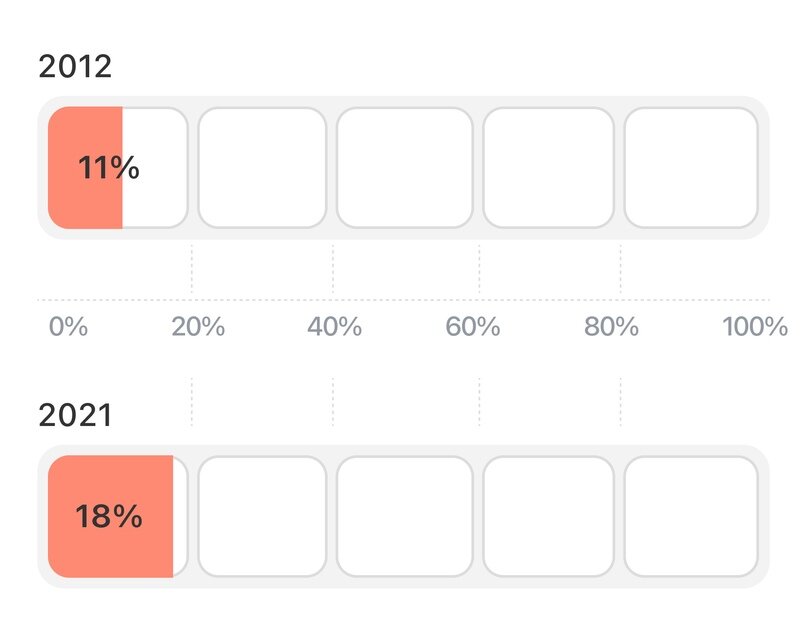The image size is (807, 639).
Task: Select the 2021 bar's fourth empty box
Action: [549, 517]
